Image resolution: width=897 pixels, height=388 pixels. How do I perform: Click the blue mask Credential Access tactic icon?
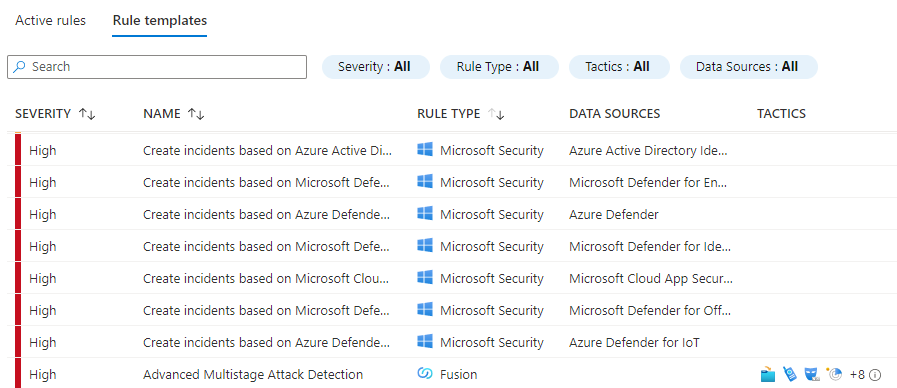click(812, 375)
